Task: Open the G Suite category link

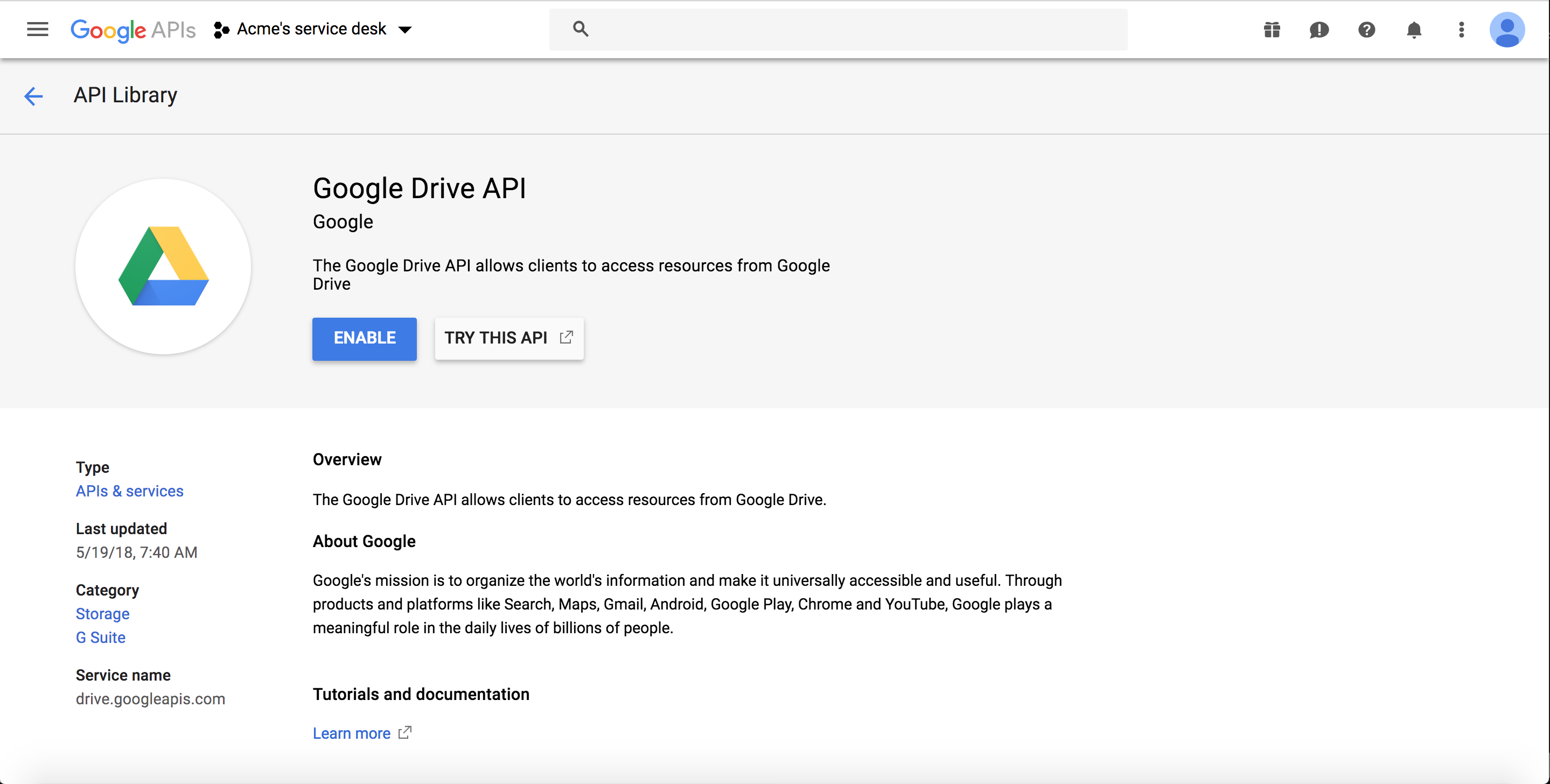Action: [101, 637]
